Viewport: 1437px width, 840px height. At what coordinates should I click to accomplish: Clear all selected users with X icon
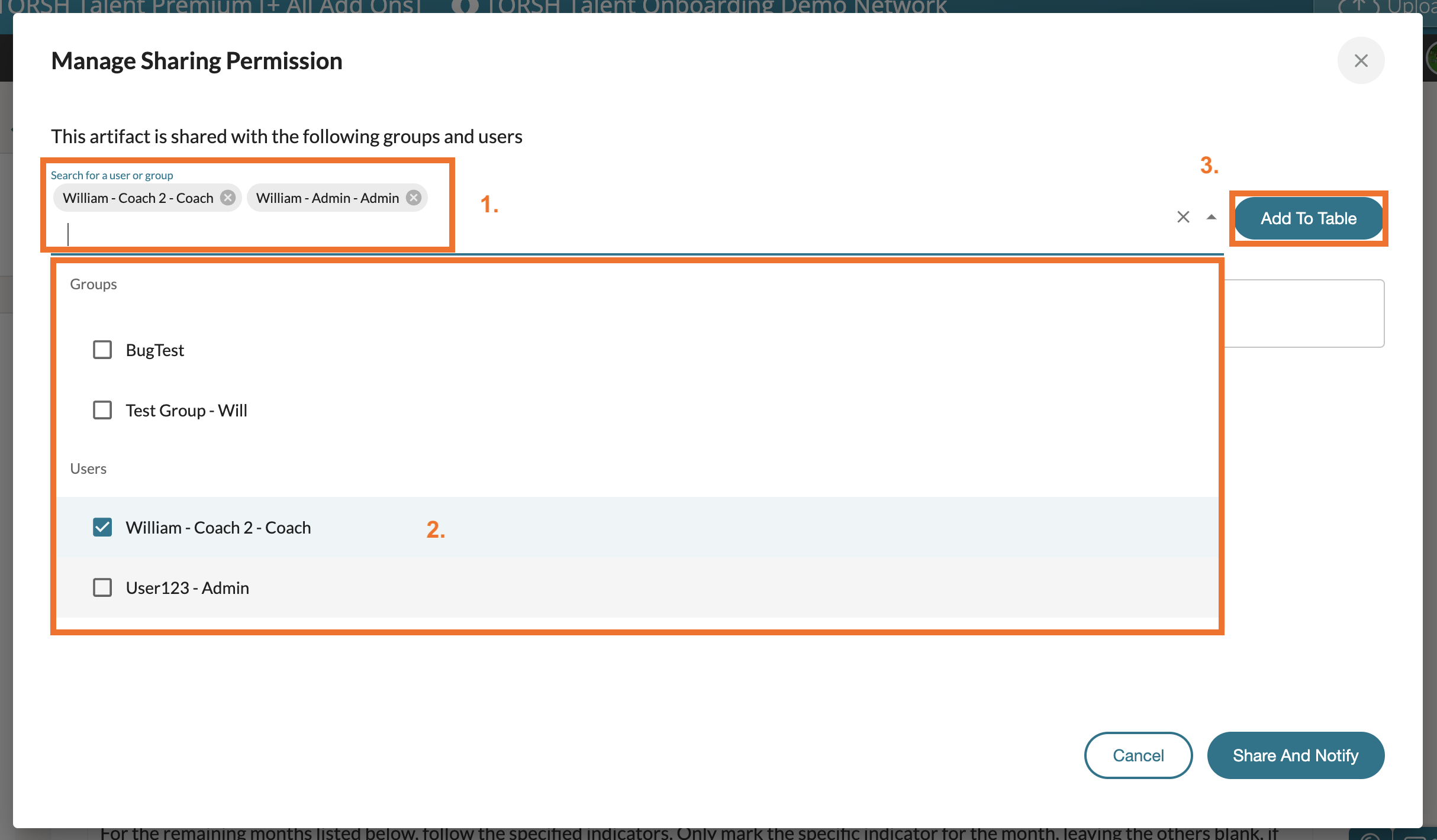point(1183,217)
